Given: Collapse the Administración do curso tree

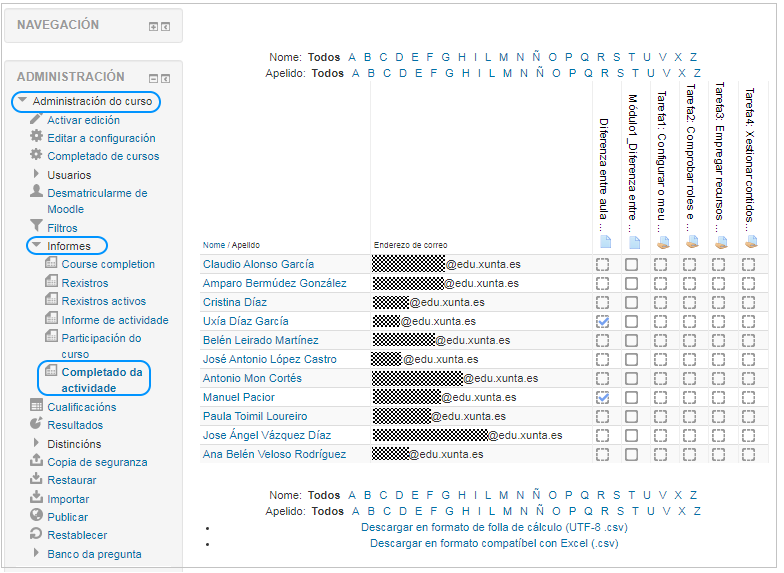Looking at the screenshot, I should tap(24, 102).
